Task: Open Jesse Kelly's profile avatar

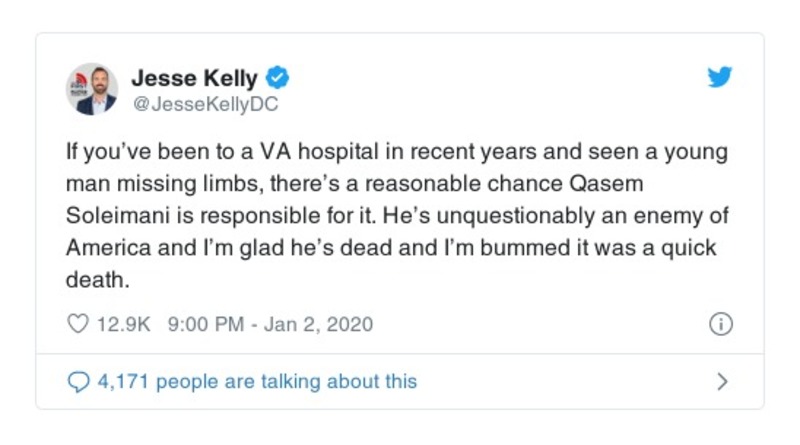Action: tap(92, 89)
